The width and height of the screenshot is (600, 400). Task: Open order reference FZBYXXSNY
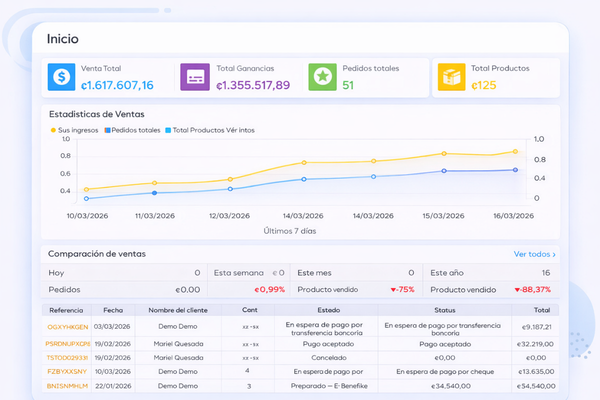(x=67, y=371)
